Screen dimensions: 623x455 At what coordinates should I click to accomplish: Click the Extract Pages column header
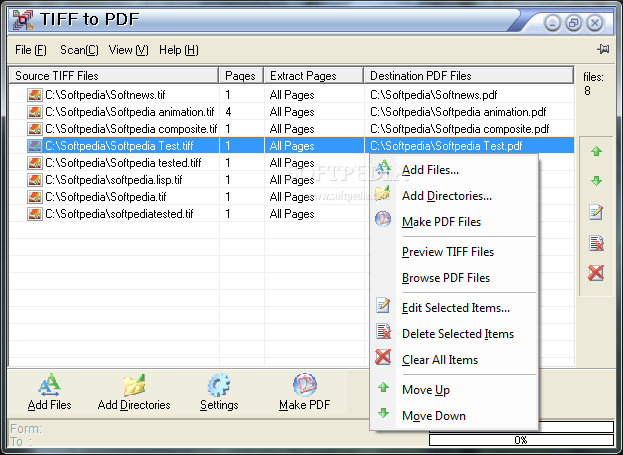[314, 76]
